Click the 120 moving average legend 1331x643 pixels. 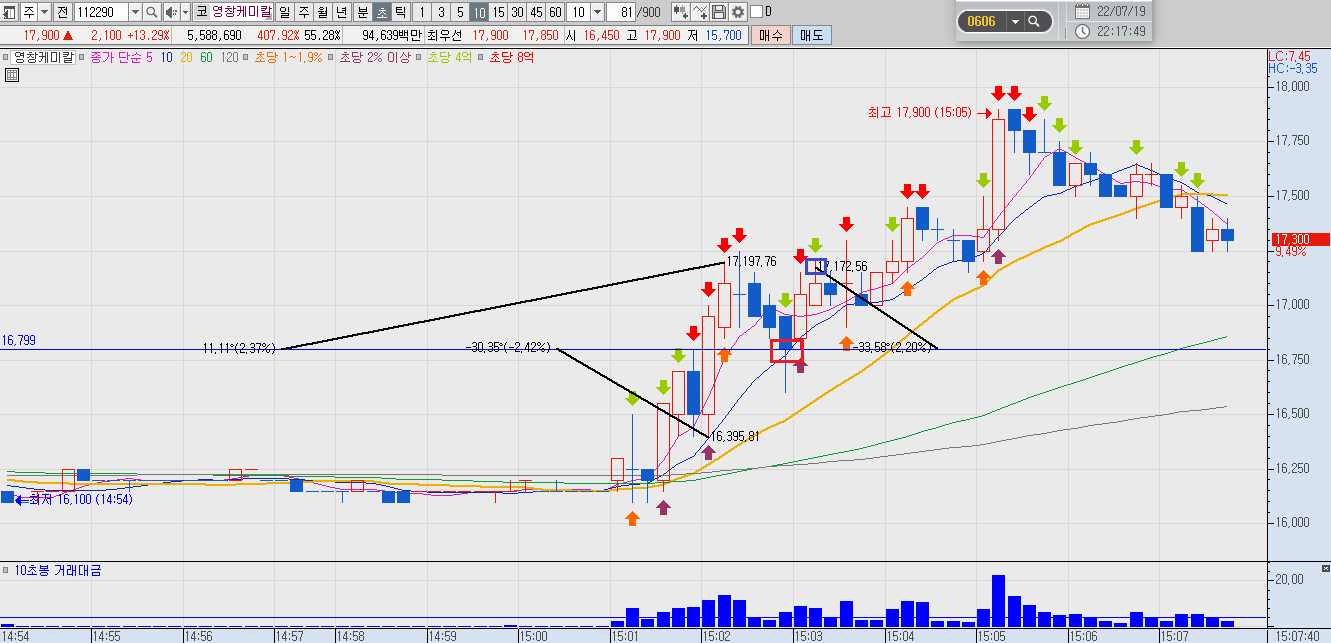tap(229, 57)
